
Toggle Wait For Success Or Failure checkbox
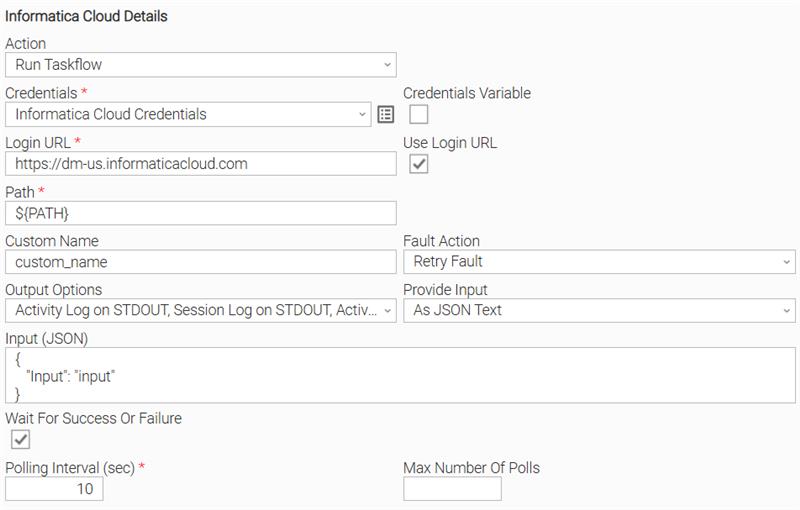coord(20,439)
